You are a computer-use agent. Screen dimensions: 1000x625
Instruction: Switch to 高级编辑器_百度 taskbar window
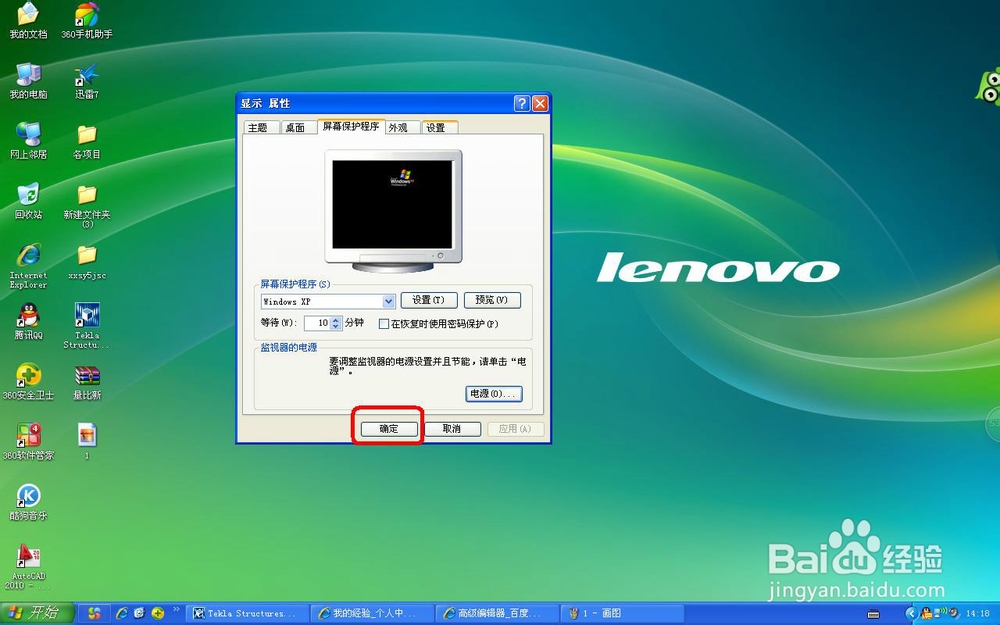(497, 614)
